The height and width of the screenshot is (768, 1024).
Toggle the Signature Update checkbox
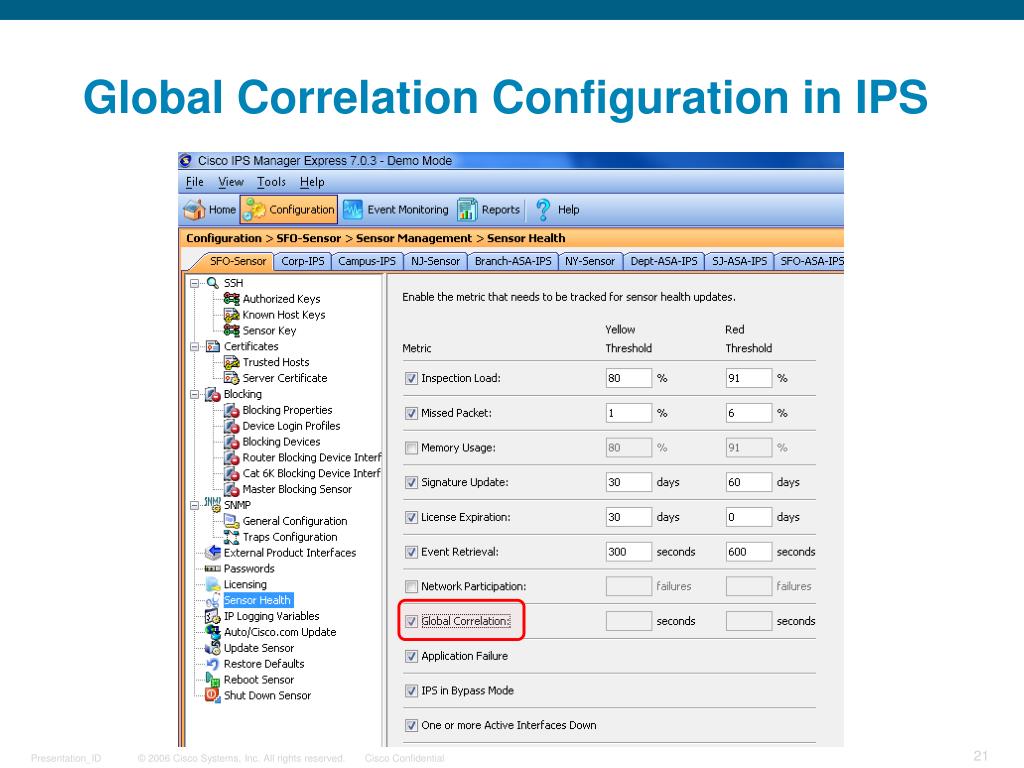411,482
